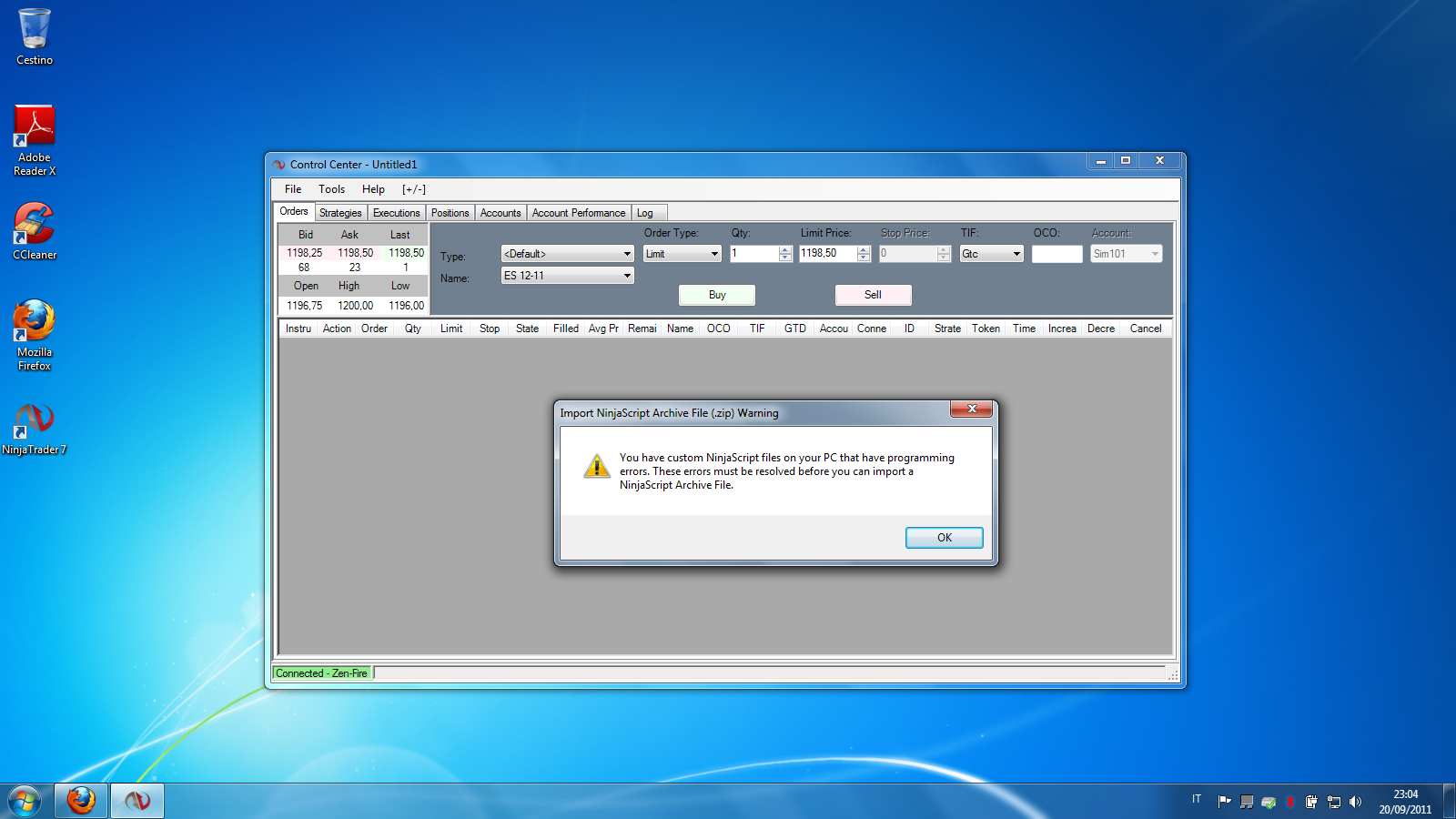The image size is (1456, 819).
Task: Open the IT input language indicator
Action: point(1197,799)
